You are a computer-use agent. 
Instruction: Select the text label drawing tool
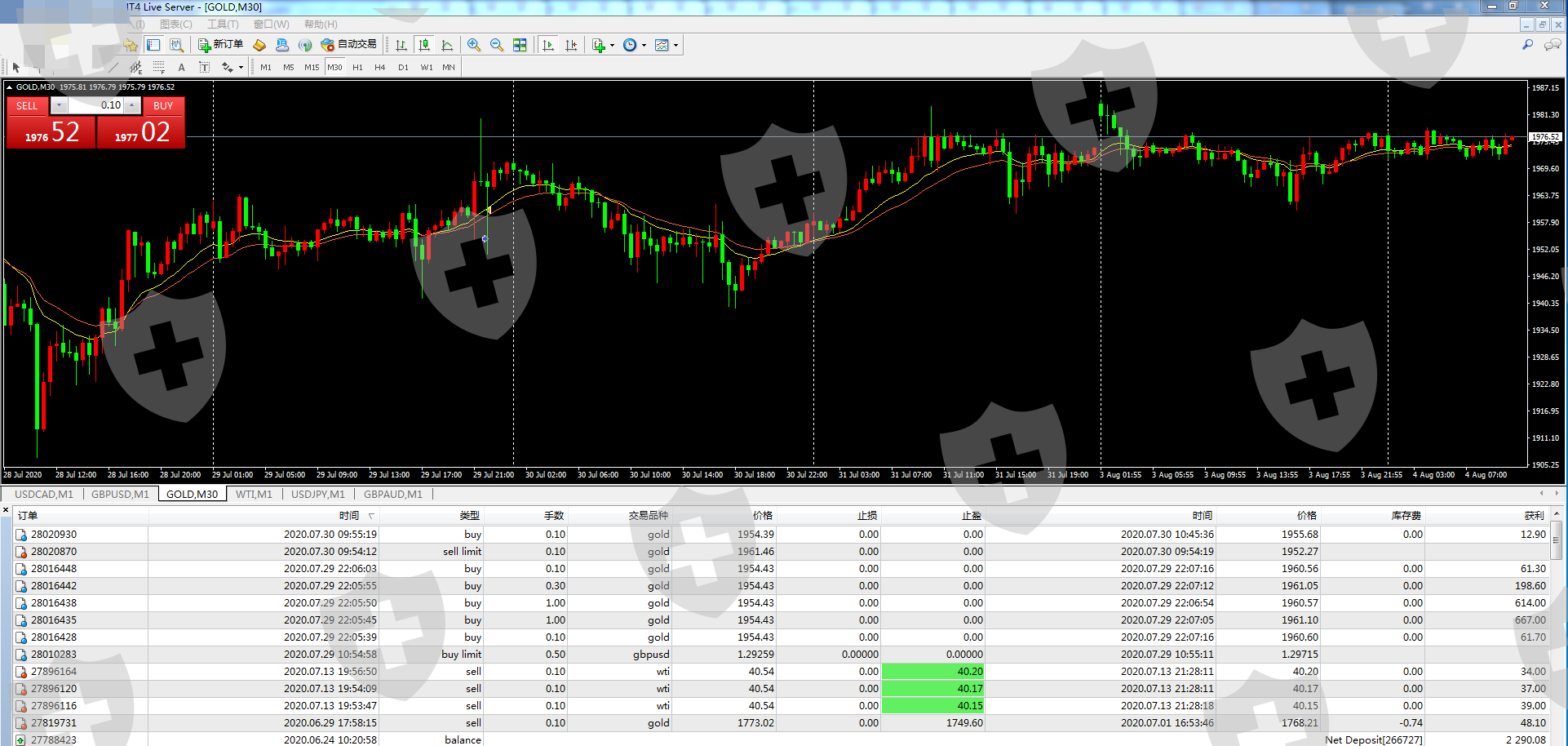click(x=181, y=68)
